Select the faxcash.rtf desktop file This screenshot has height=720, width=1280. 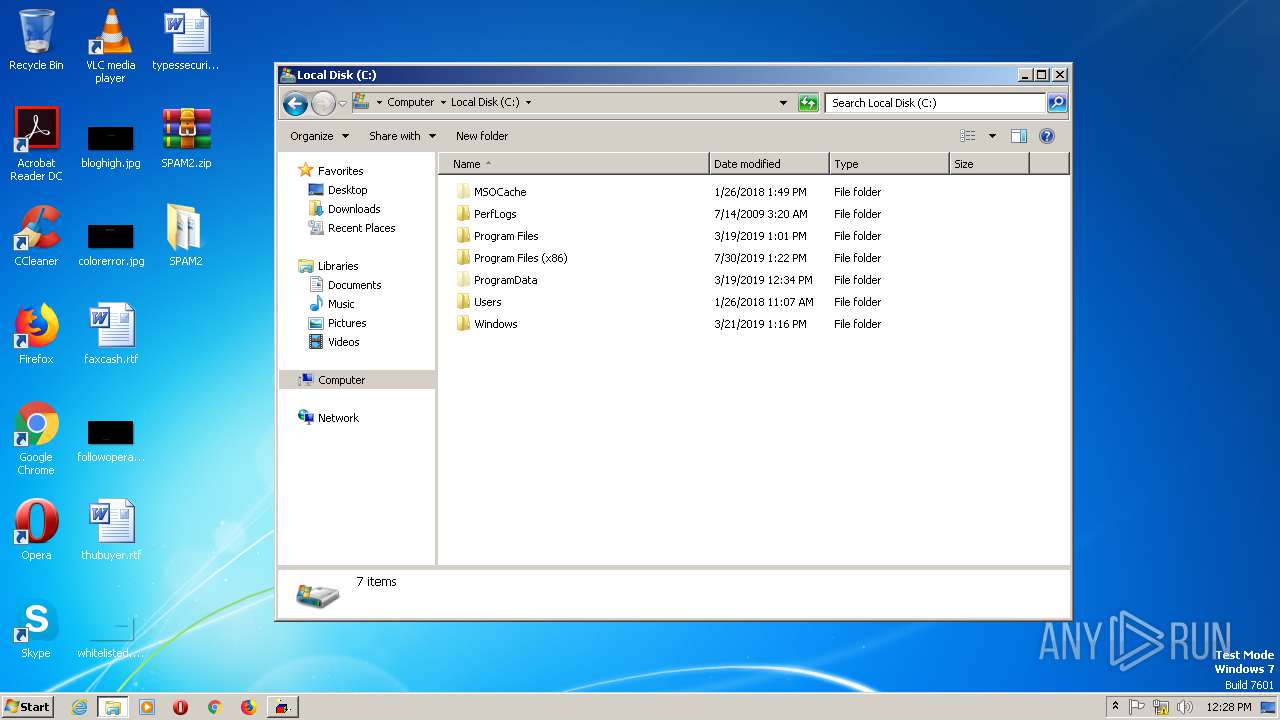[x=110, y=334]
